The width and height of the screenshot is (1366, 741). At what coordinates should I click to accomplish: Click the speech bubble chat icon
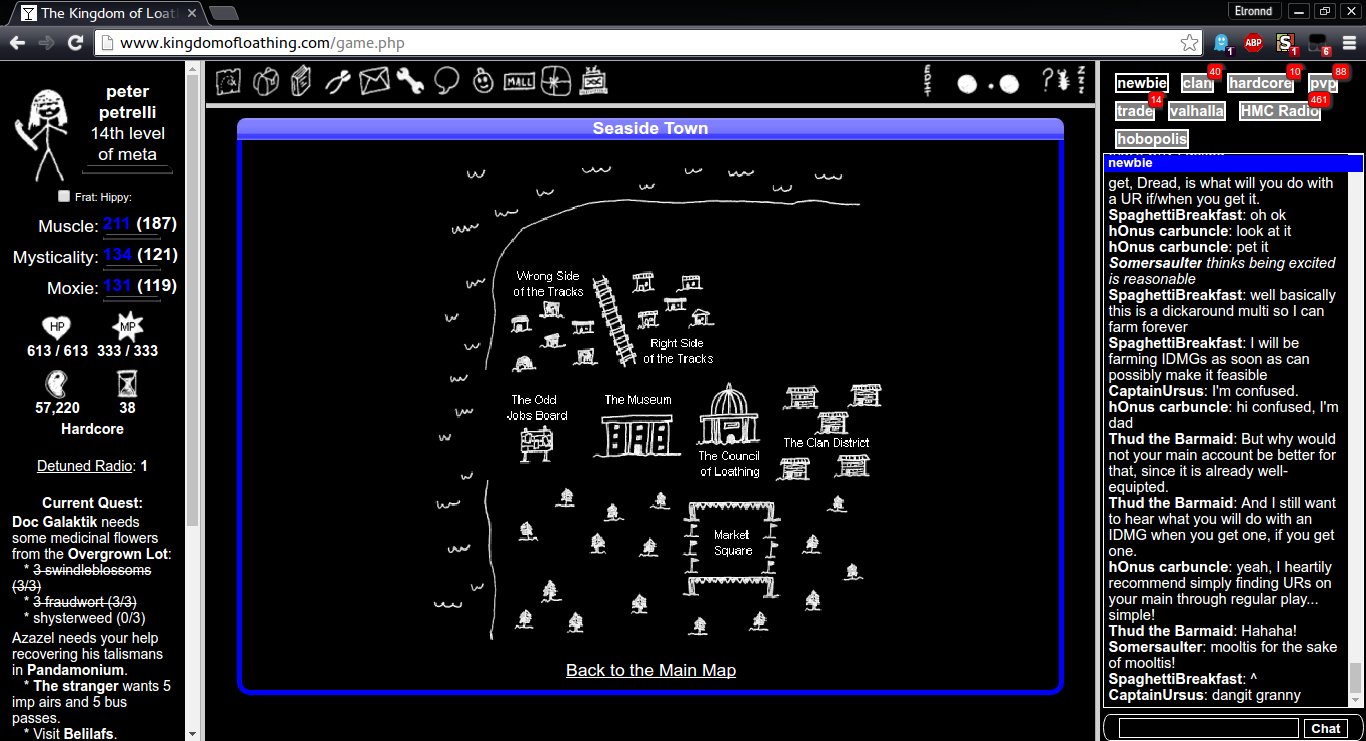446,80
